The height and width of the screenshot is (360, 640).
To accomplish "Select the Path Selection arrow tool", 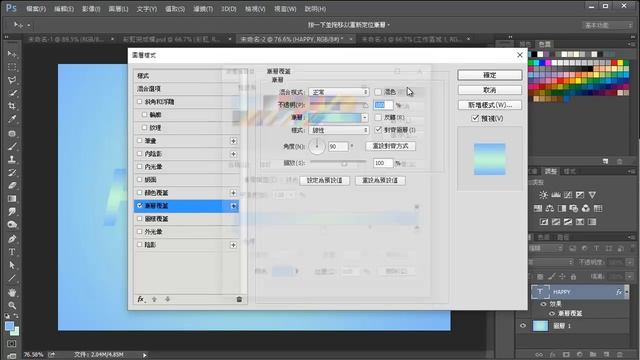I will [12, 265].
